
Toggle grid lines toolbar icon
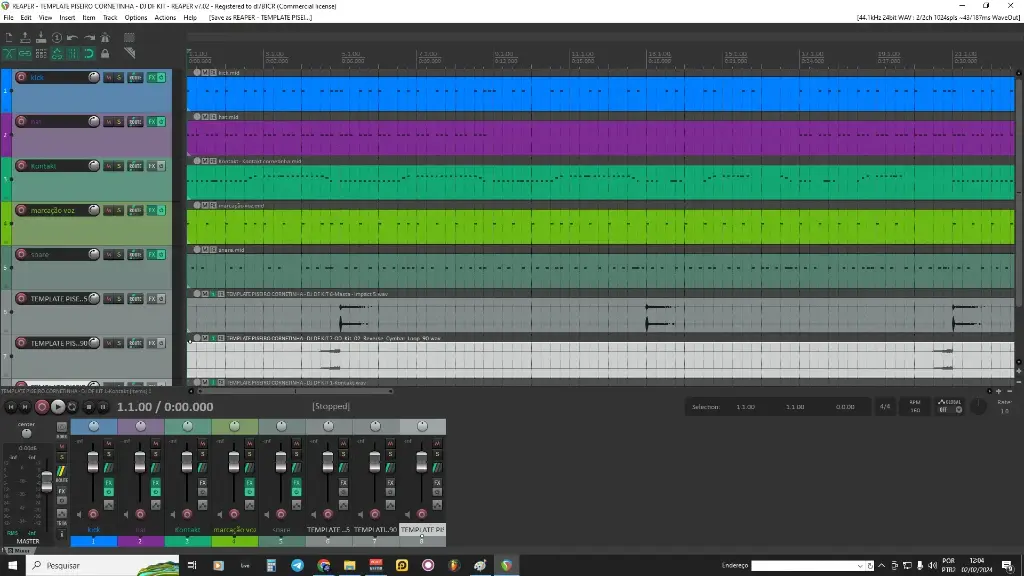(x=72, y=54)
